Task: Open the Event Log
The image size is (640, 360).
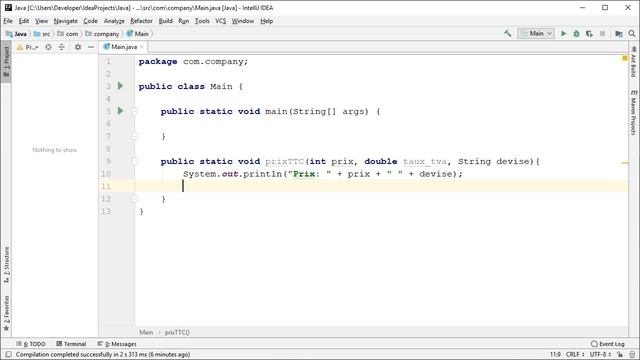Action: (608, 344)
